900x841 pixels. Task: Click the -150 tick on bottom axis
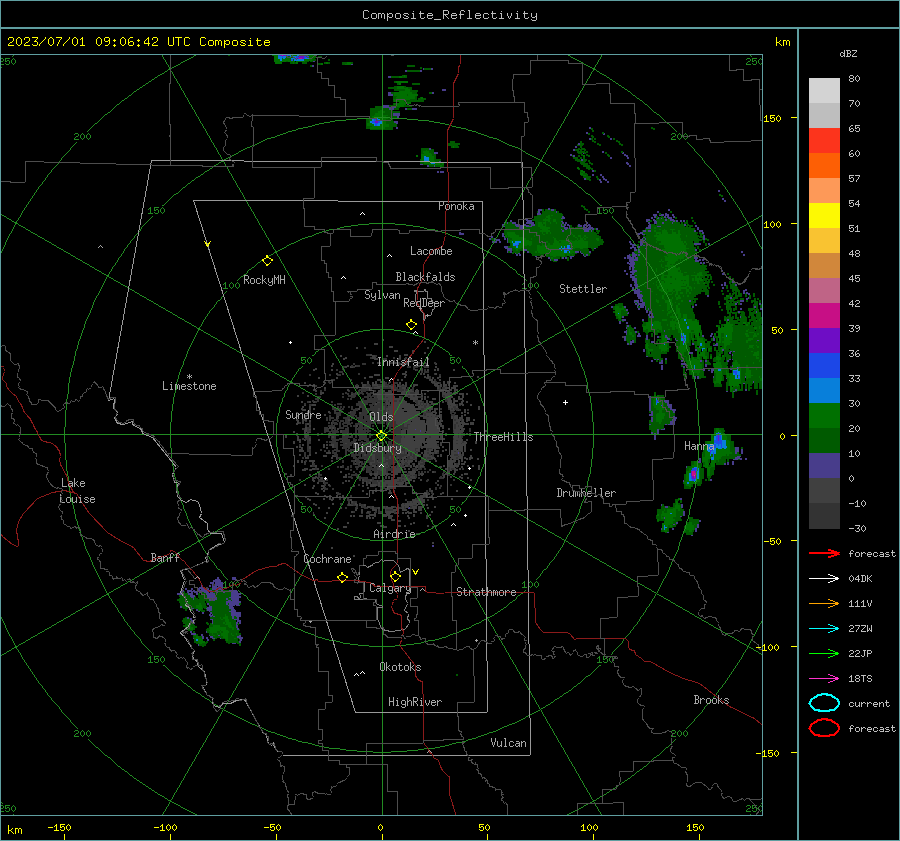pos(59,827)
